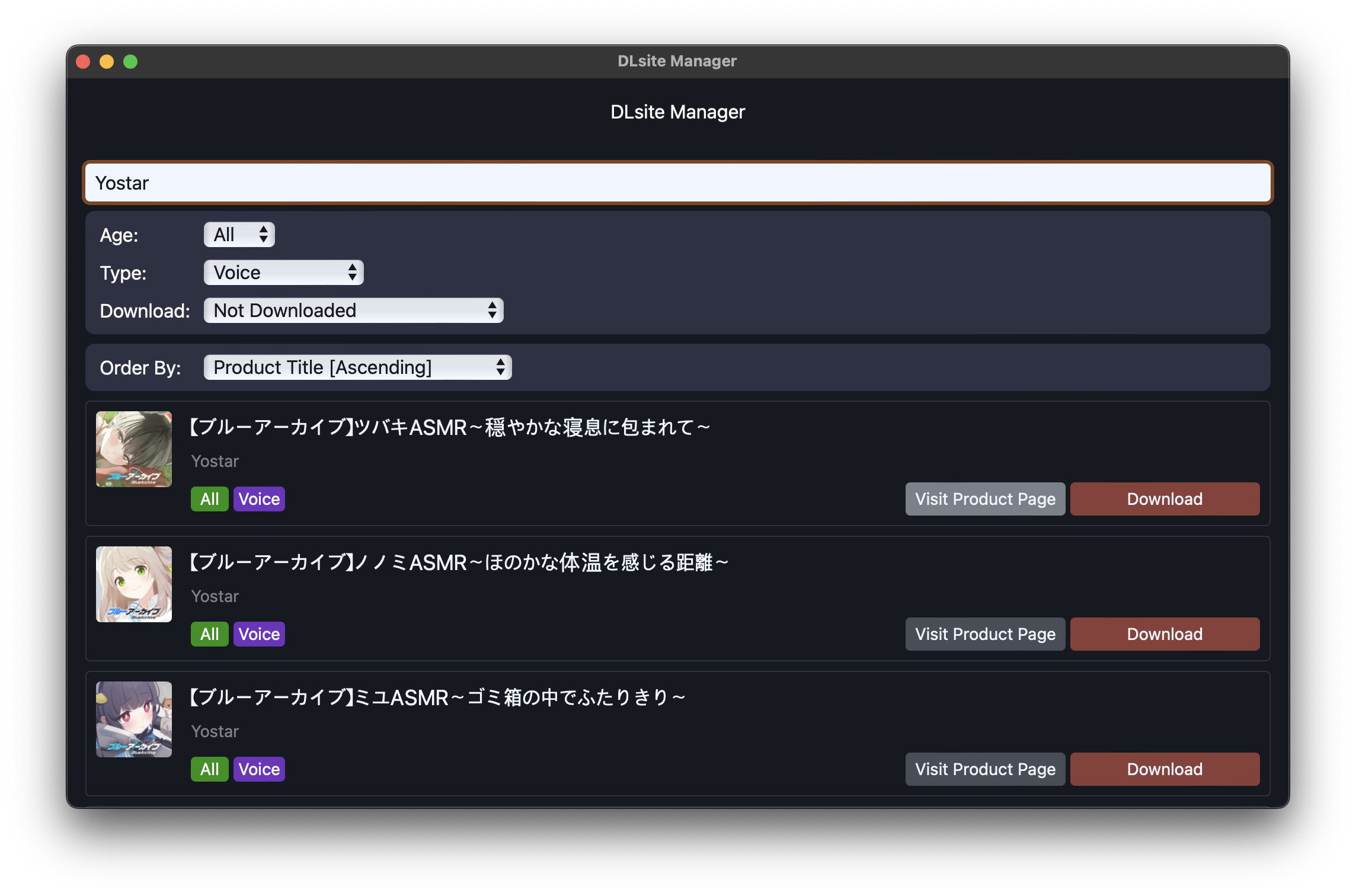
Task: Click the purple Voice tag on Miyu item
Action: click(259, 769)
